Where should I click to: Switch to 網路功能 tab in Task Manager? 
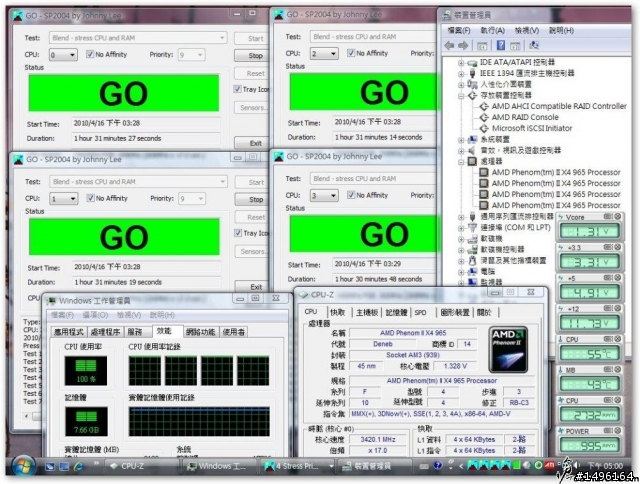click(x=200, y=332)
